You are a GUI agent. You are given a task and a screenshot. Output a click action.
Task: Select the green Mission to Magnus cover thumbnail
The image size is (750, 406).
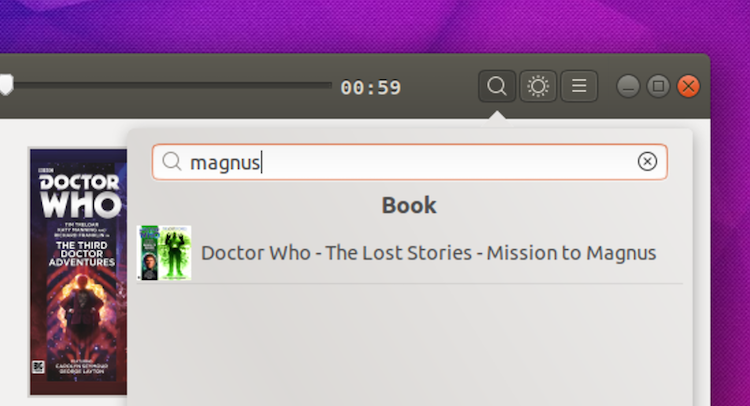pos(164,253)
